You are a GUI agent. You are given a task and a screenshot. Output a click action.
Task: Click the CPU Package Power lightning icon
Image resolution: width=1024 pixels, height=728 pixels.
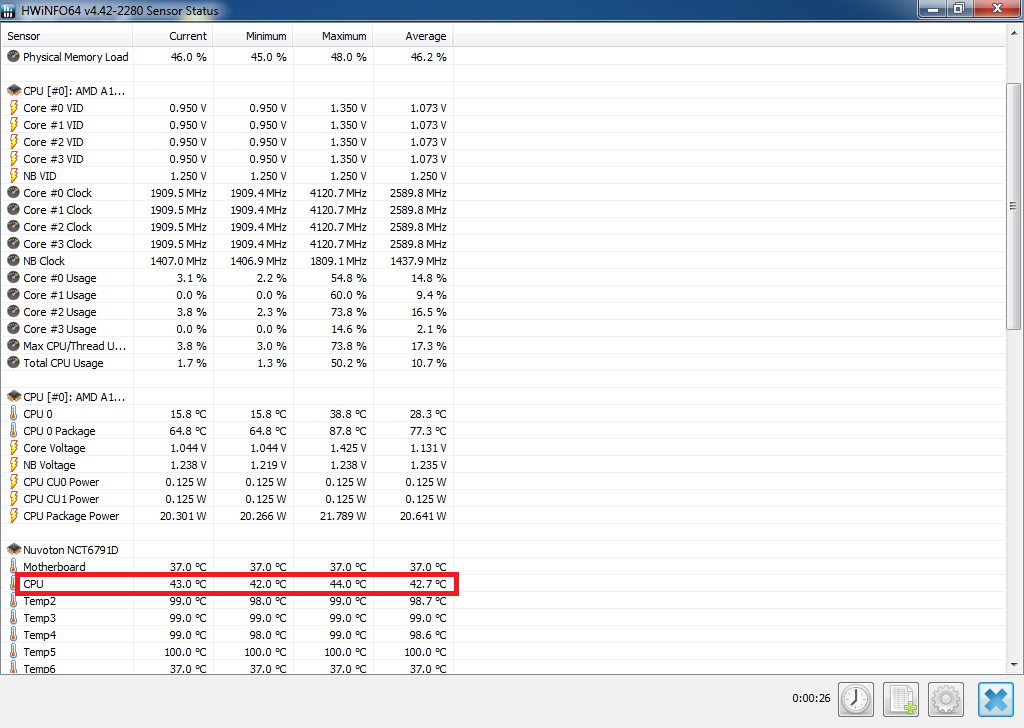pyautogui.click(x=14, y=515)
